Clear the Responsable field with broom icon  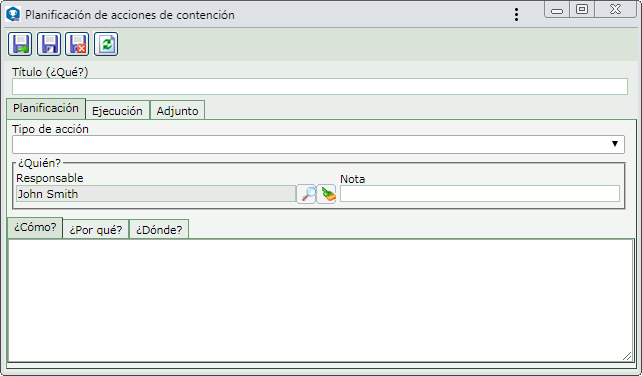pyautogui.click(x=327, y=194)
